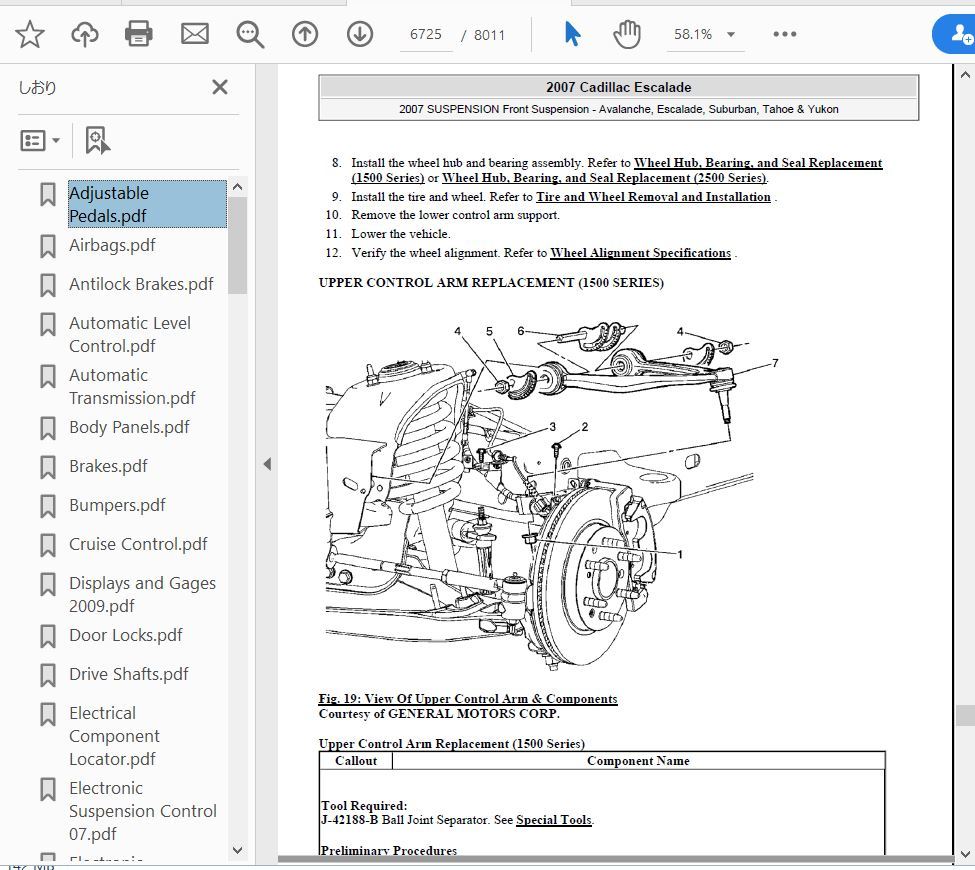Click bookmark icon beside Airbags.pdf
975x870 pixels.
coord(48,246)
